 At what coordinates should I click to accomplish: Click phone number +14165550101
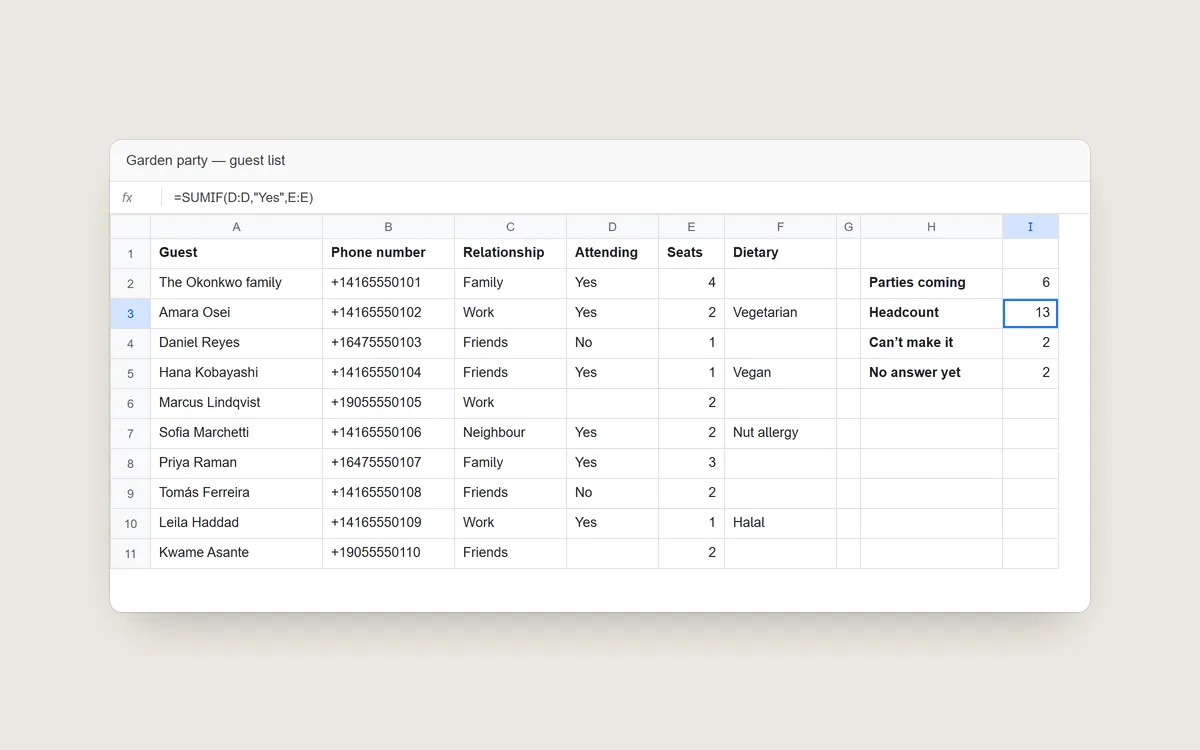(x=388, y=283)
